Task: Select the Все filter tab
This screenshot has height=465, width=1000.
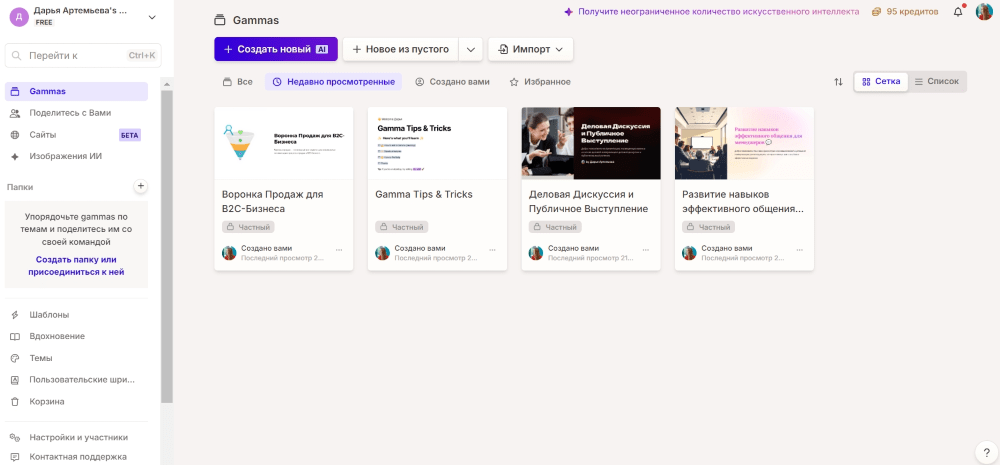Action: [237, 82]
